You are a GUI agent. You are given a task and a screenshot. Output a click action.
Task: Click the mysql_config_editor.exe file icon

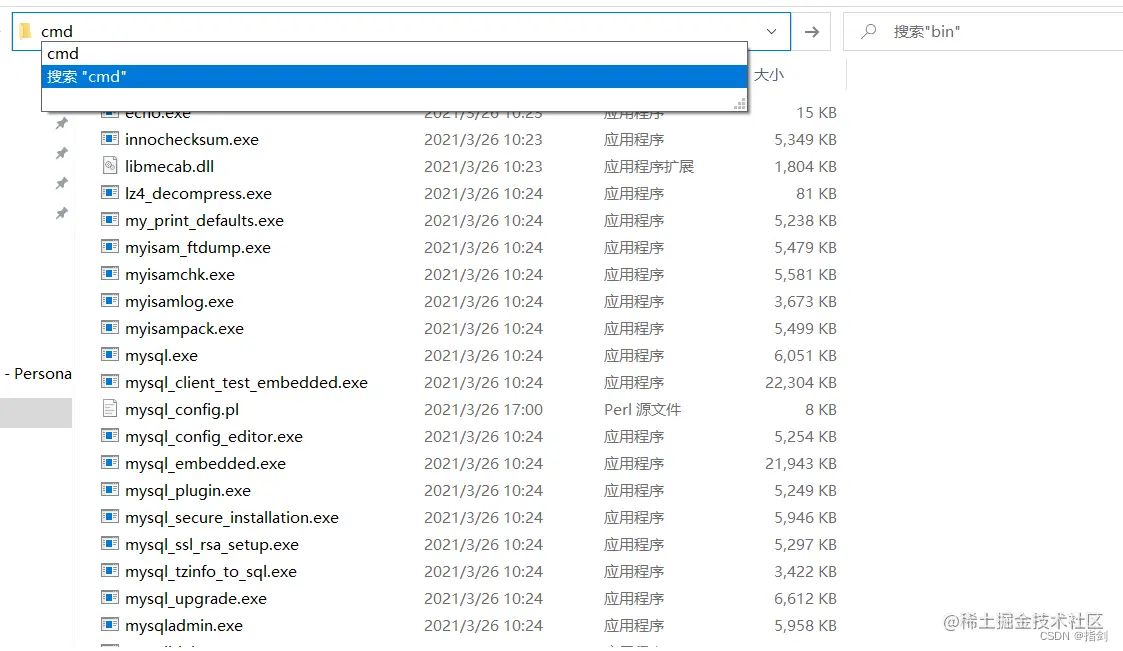pyautogui.click(x=110, y=435)
